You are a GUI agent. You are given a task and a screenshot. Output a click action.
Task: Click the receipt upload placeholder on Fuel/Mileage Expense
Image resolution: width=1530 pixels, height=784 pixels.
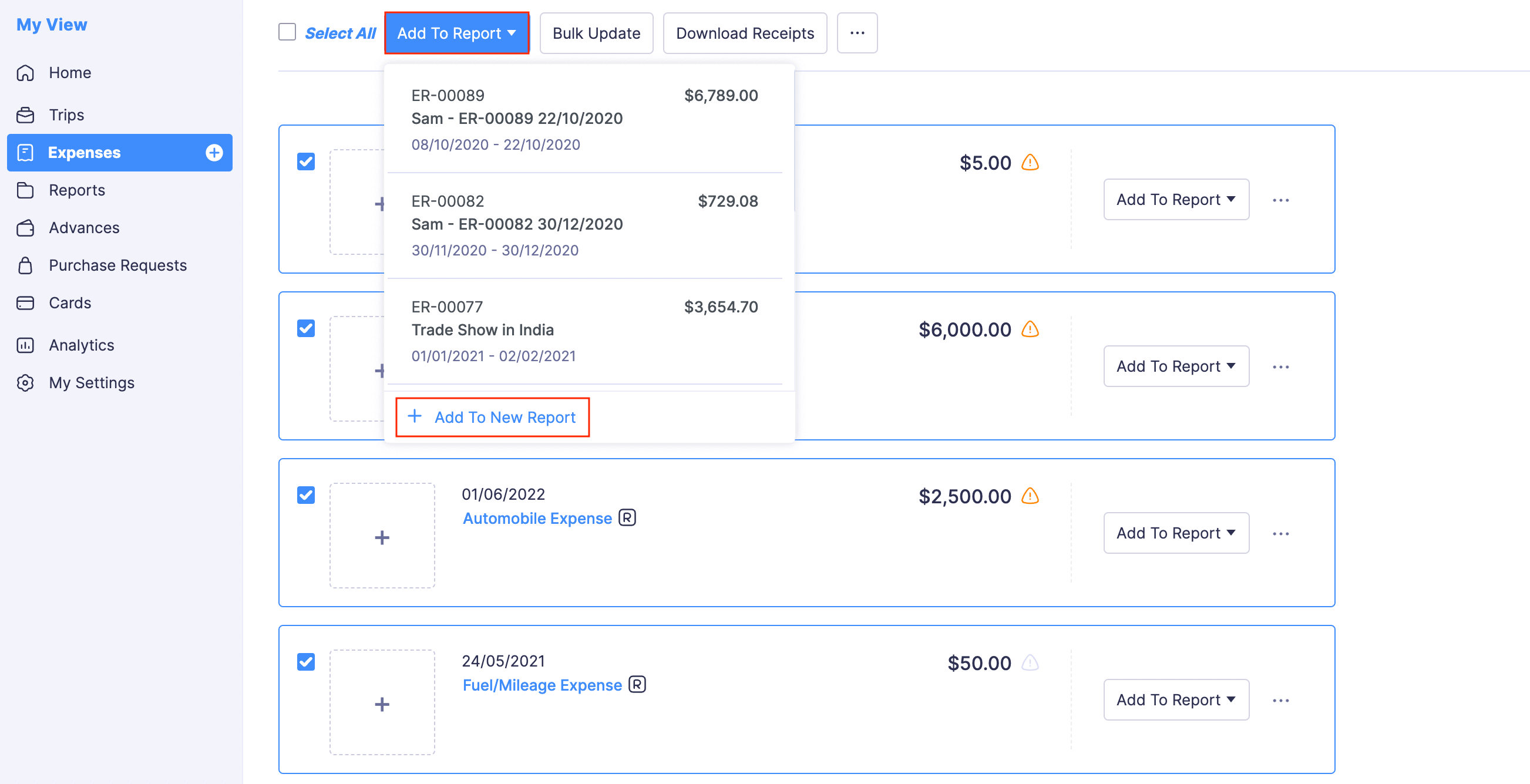coord(382,704)
